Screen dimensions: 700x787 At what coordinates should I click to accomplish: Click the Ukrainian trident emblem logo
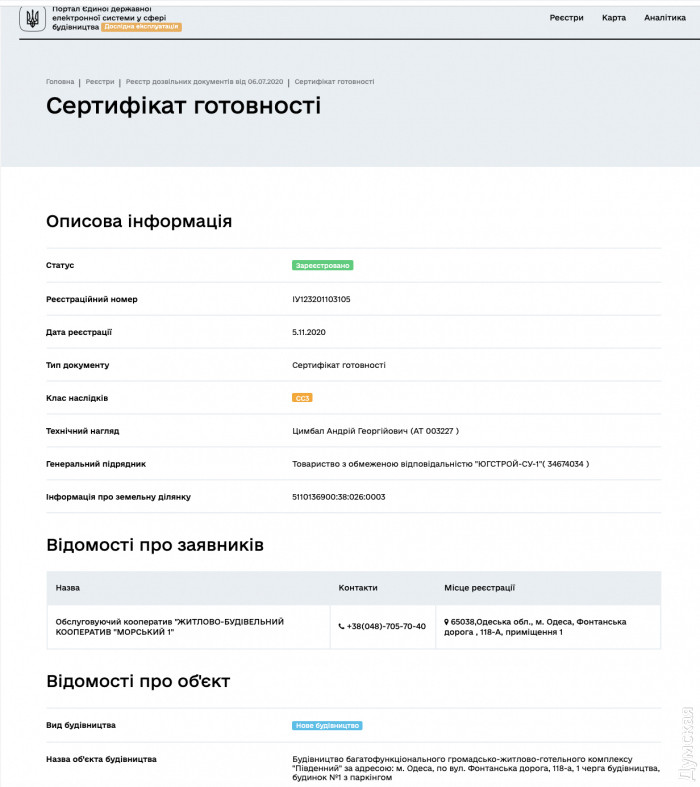click(x=32, y=18)
